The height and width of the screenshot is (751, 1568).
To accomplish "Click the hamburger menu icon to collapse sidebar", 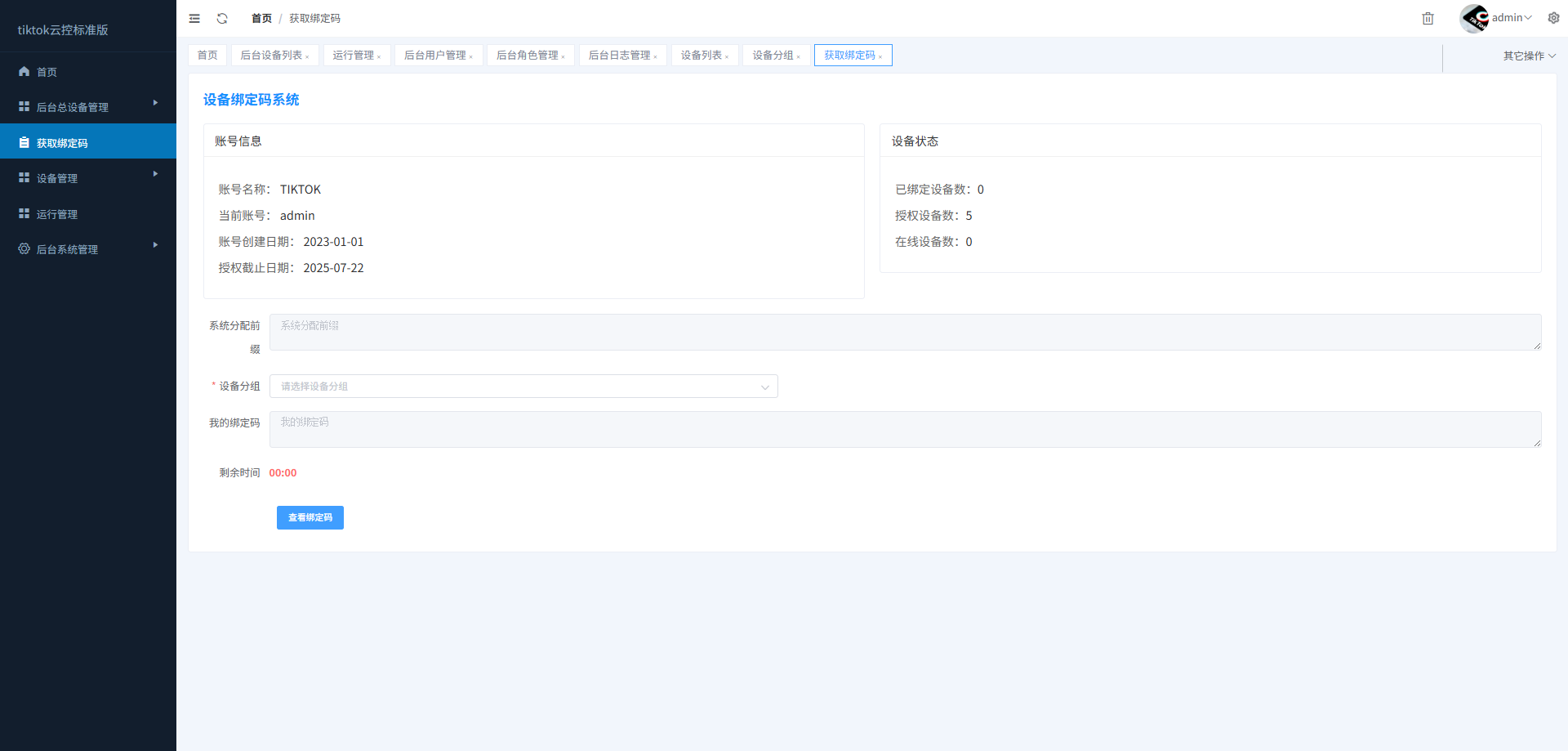I will tap(194, 18).
